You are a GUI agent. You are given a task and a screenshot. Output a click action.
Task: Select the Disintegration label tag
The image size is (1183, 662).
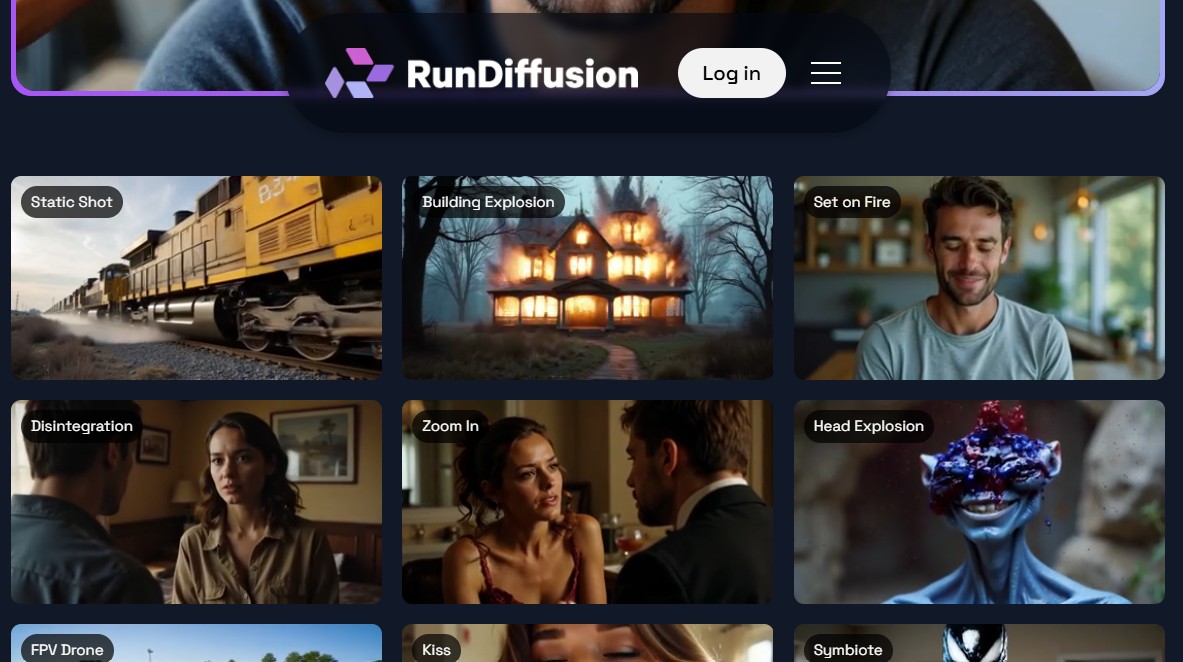coord(82,426)
